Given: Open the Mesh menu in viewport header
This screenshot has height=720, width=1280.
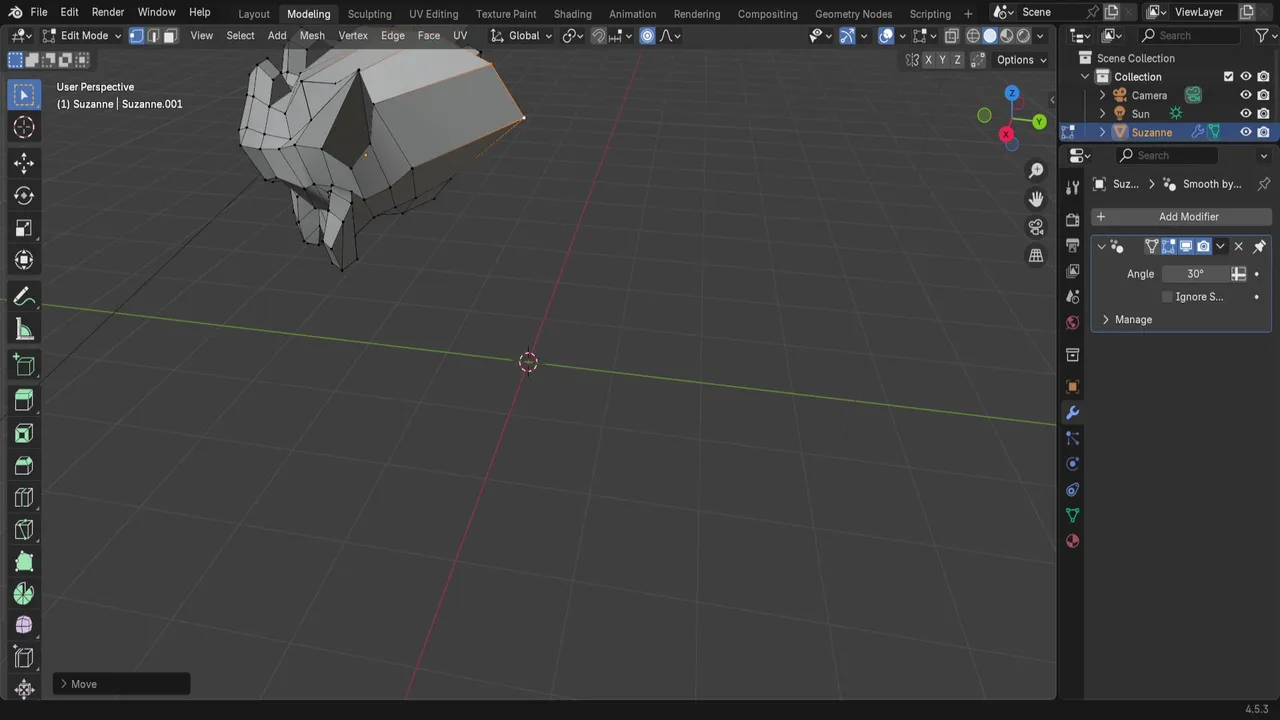Looking at the screenshot, I should point(312,35).
